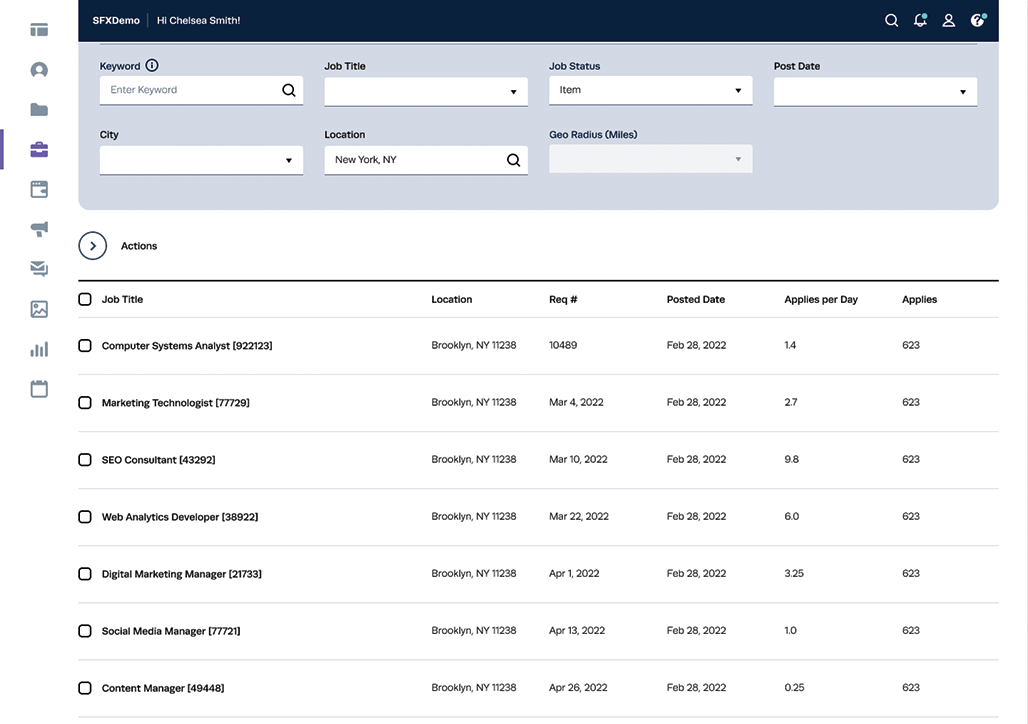Image resolution: width=1028 pixels, height=724 pixels.
Task: Check the Computer Systems Analyst row checkbox
Action: (x=85, y=346)
